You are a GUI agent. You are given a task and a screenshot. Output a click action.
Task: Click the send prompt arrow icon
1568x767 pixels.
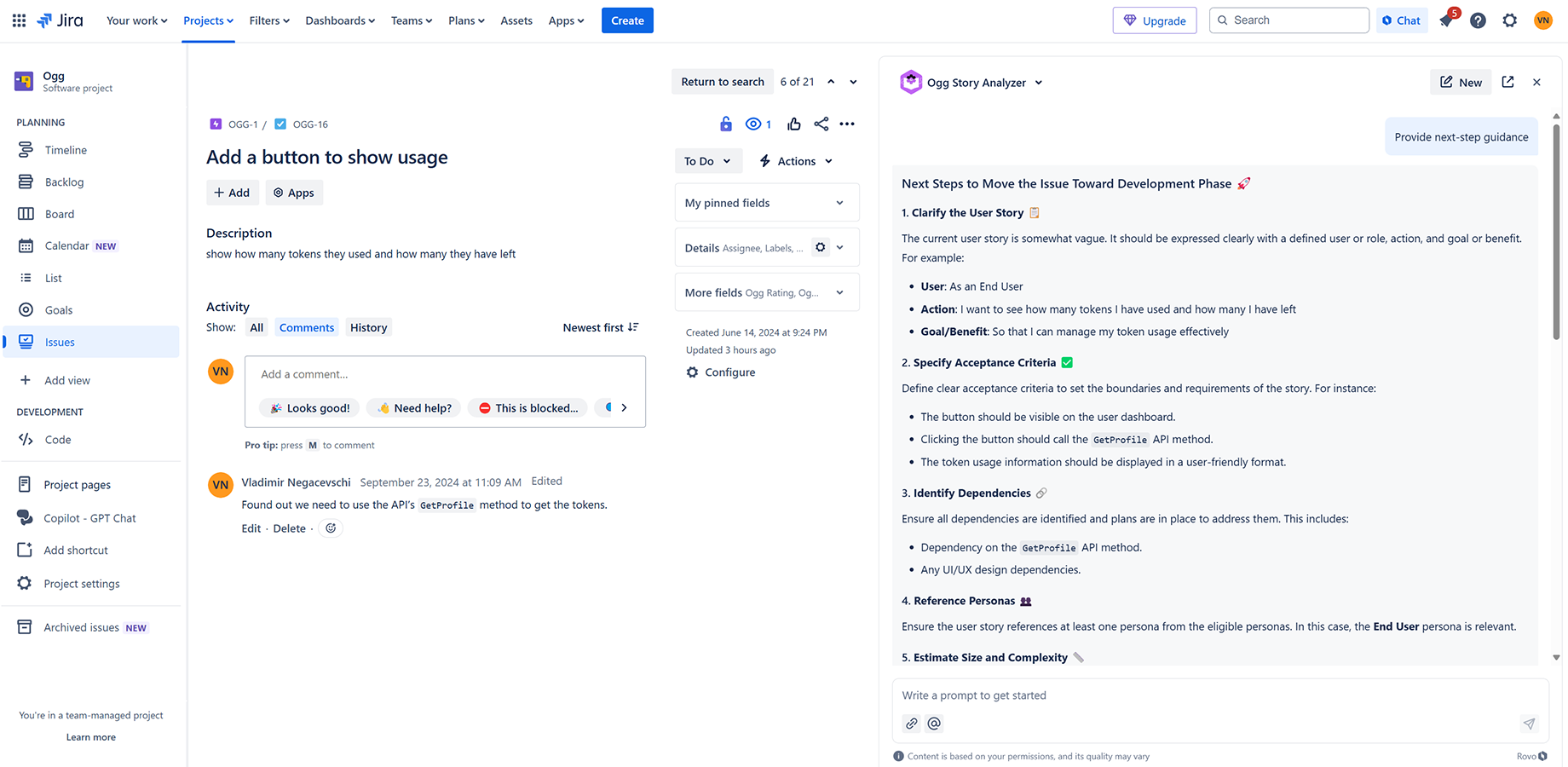(1529, 724)
